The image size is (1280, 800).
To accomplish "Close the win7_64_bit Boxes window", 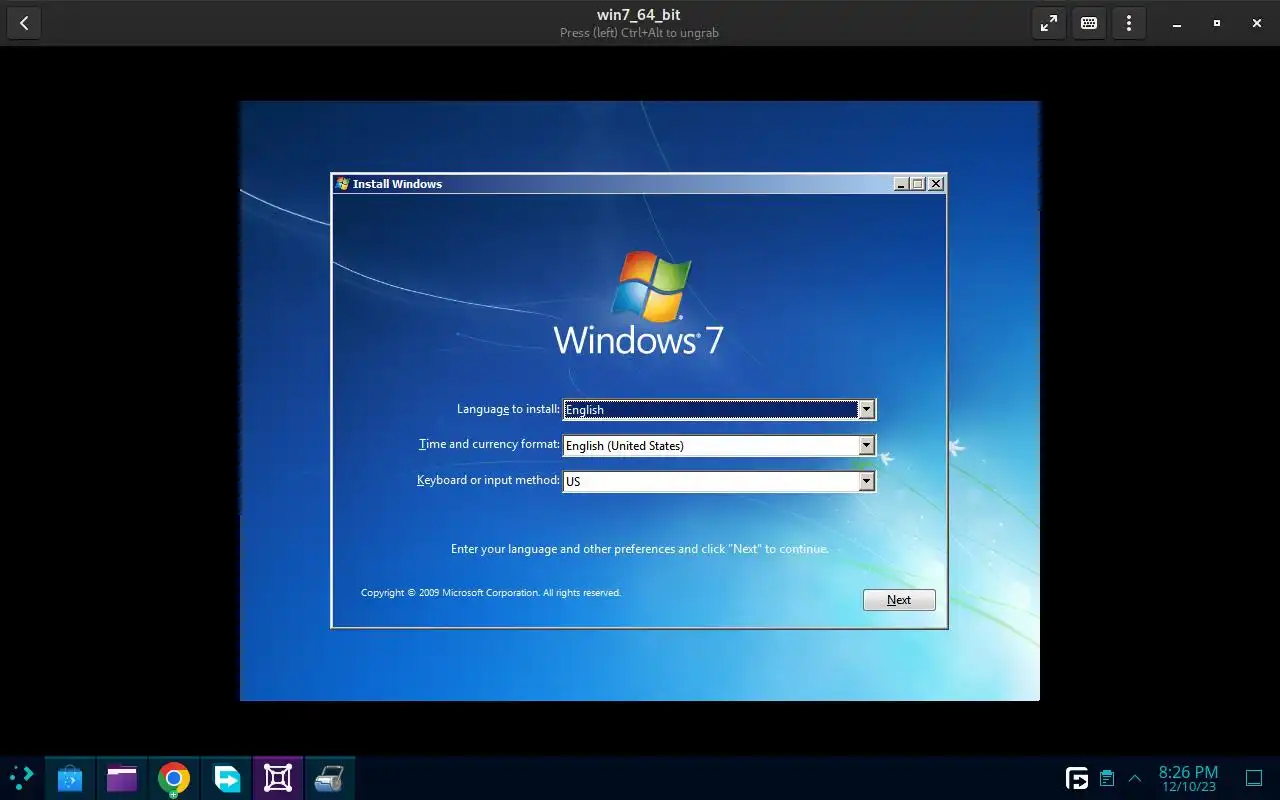I will pos(1257,23).
